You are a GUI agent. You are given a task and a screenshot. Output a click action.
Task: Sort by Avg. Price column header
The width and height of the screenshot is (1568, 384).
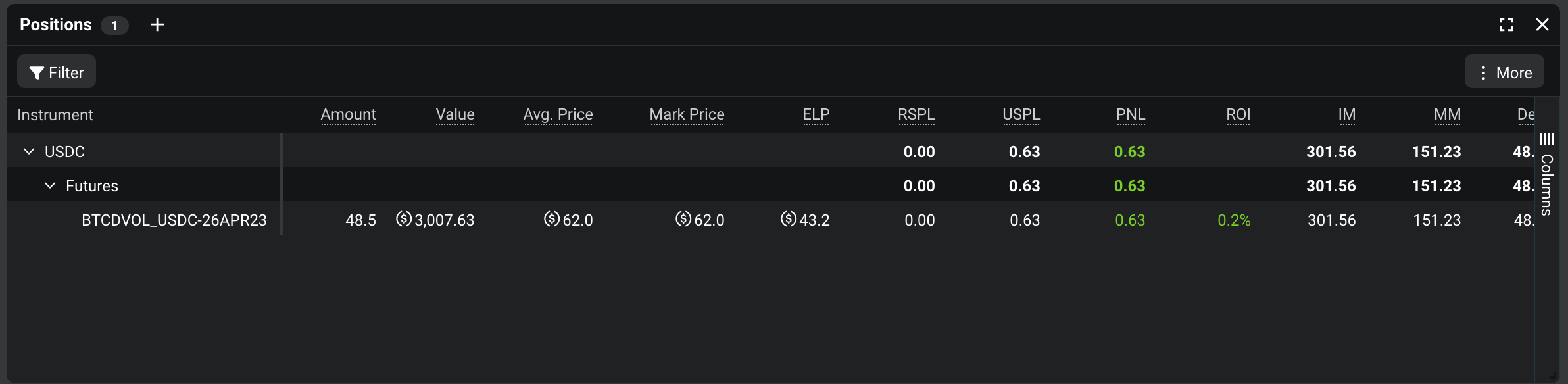click(x=558, y=114)
